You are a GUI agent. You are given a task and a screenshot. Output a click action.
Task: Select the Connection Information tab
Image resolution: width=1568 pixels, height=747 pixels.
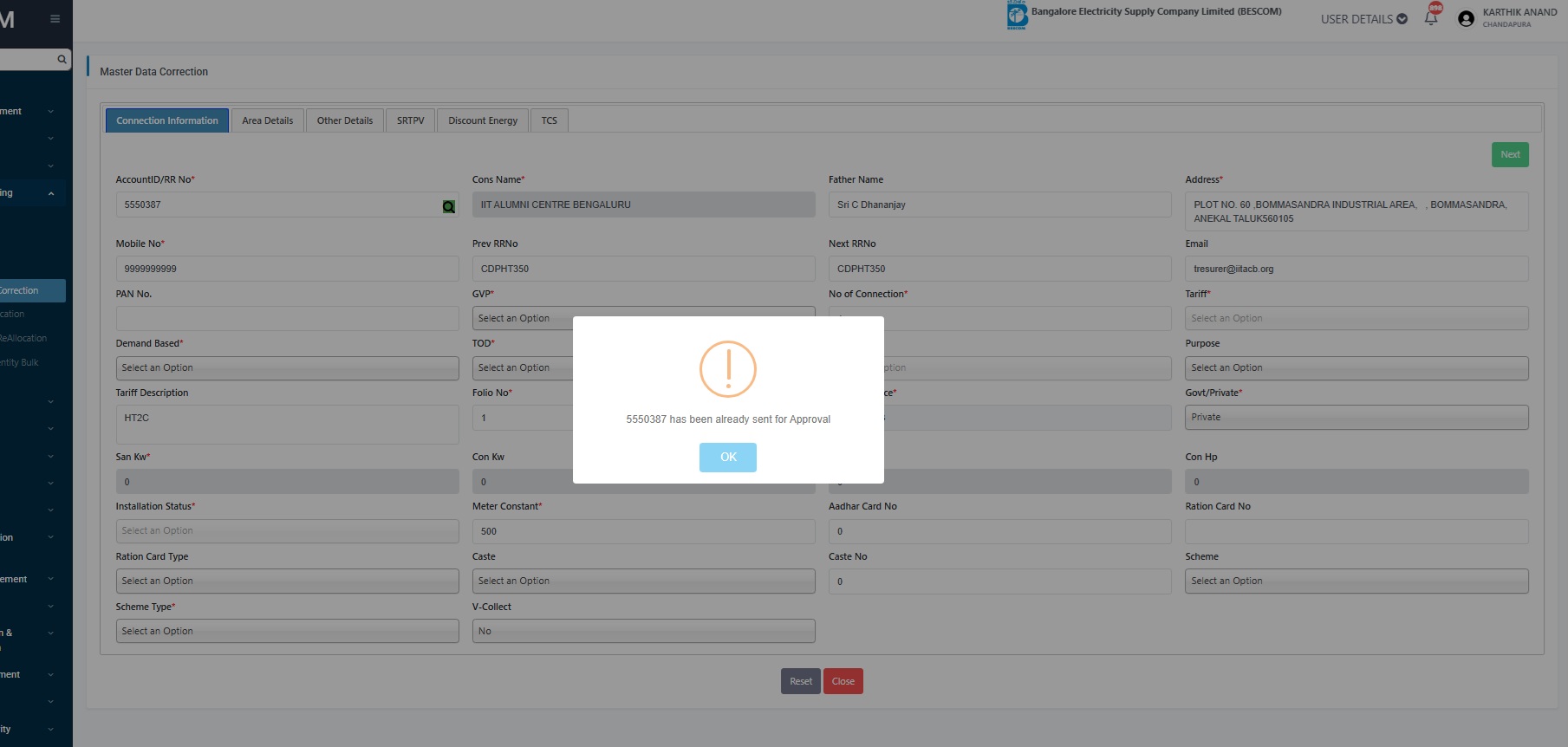click(x=167, y=120)
